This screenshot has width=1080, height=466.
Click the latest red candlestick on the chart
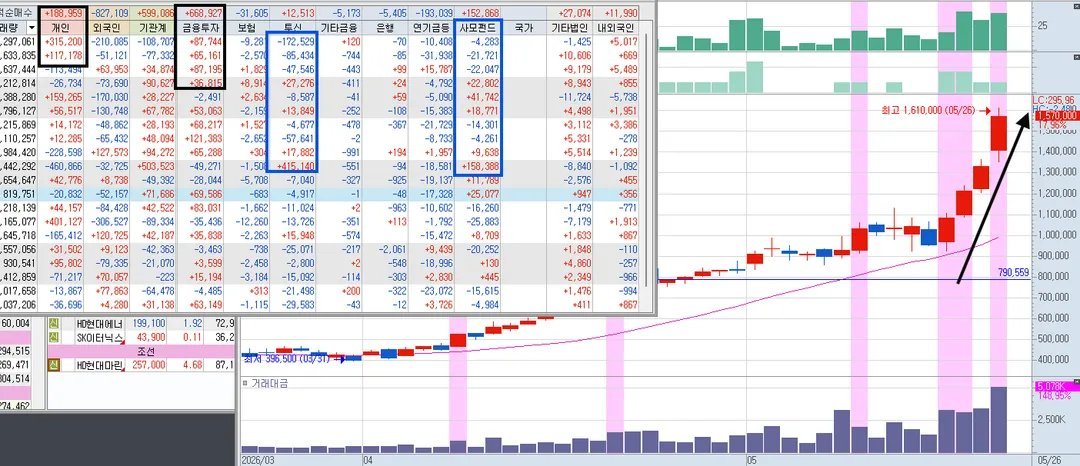pos(998,134)
